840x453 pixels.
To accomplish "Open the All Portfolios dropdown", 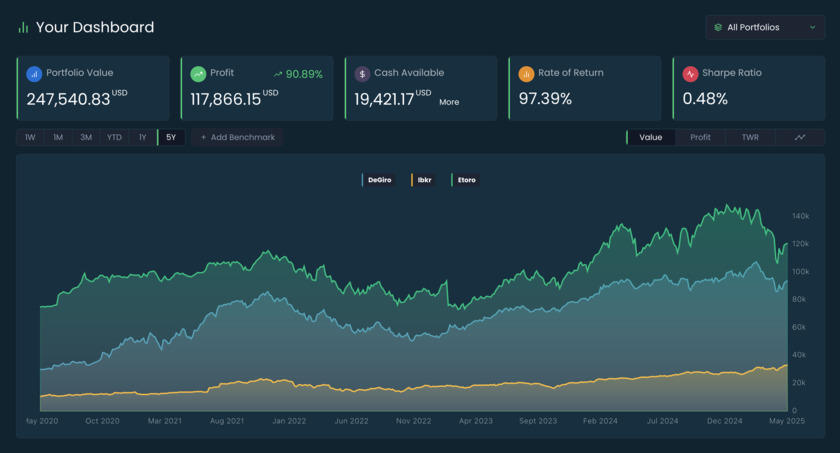I will tap(765, 27).
